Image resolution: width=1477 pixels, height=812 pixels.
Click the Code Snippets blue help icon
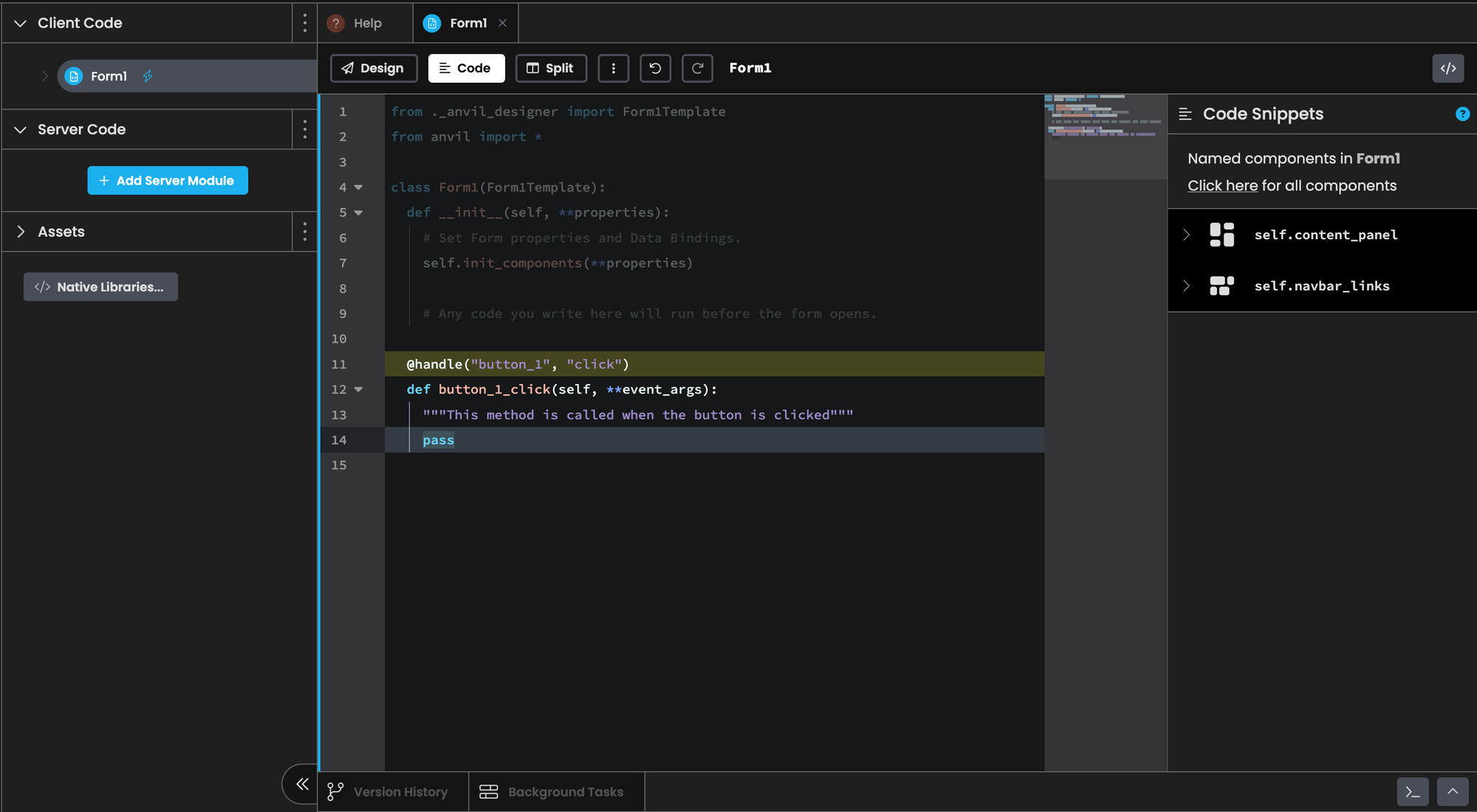pos(1462,114)
